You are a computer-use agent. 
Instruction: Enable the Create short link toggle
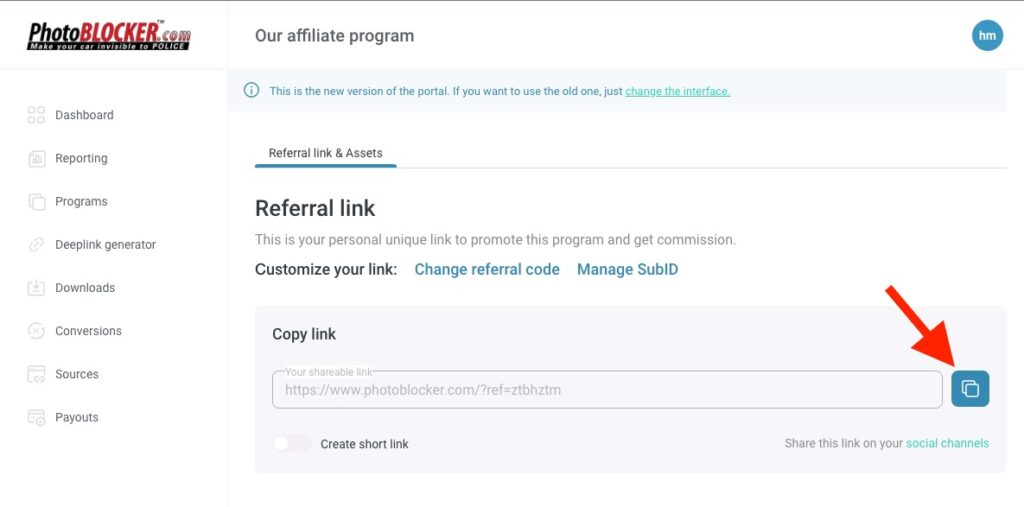[292, 443]
